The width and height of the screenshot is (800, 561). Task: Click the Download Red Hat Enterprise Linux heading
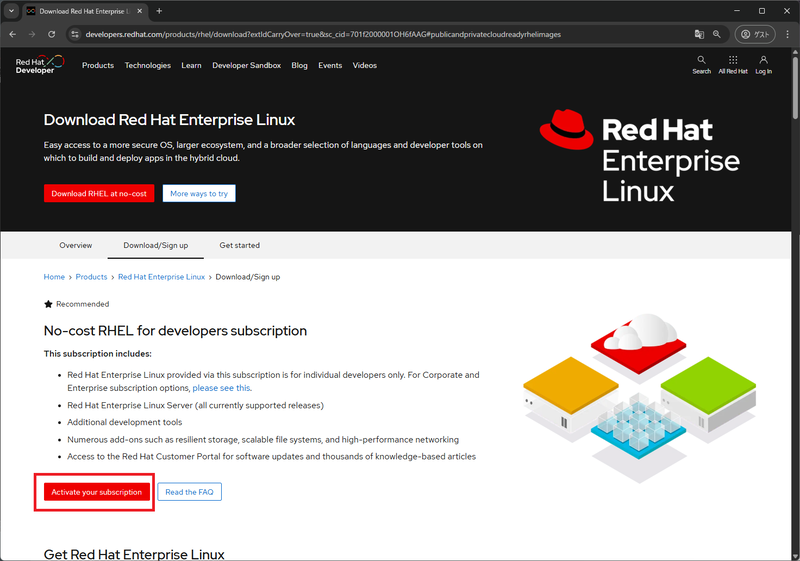point(169,120)
